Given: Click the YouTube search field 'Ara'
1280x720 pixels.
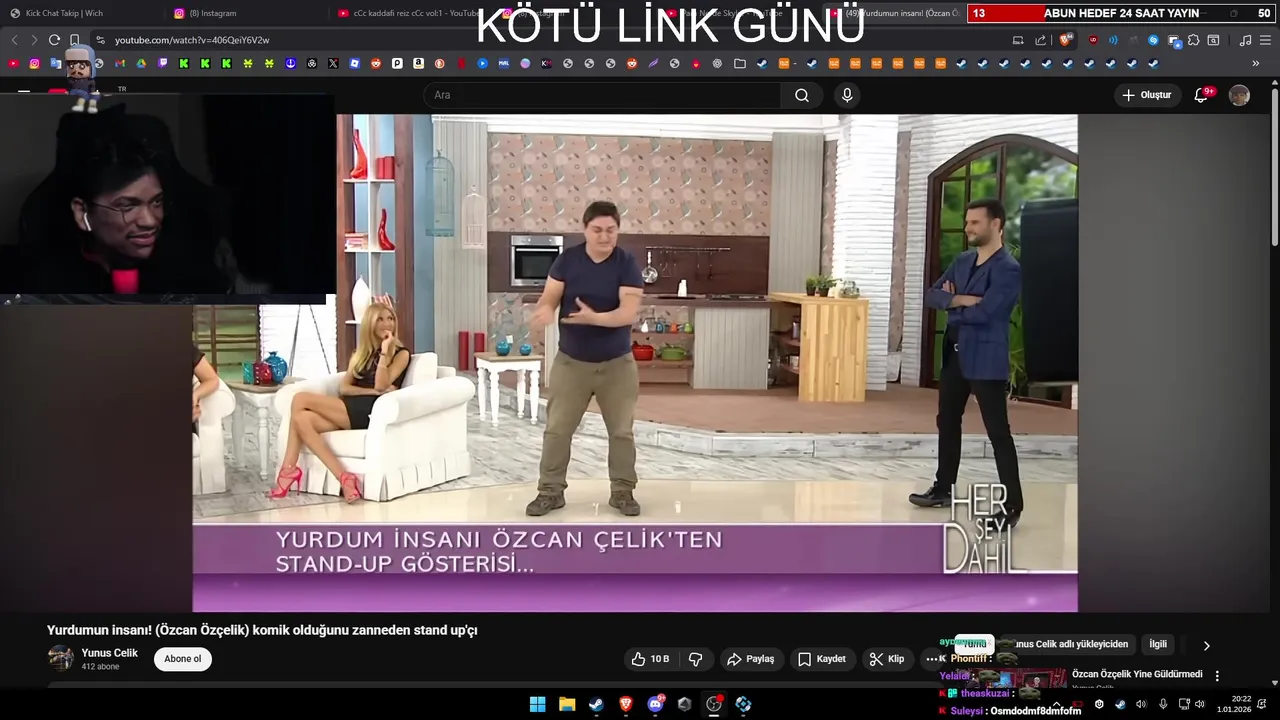Looking at the screenshot, I should point(604,95).
